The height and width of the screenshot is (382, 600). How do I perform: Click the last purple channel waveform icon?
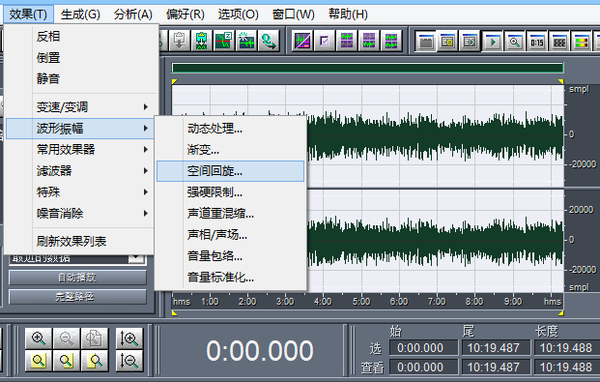click(x=391, y=41)
